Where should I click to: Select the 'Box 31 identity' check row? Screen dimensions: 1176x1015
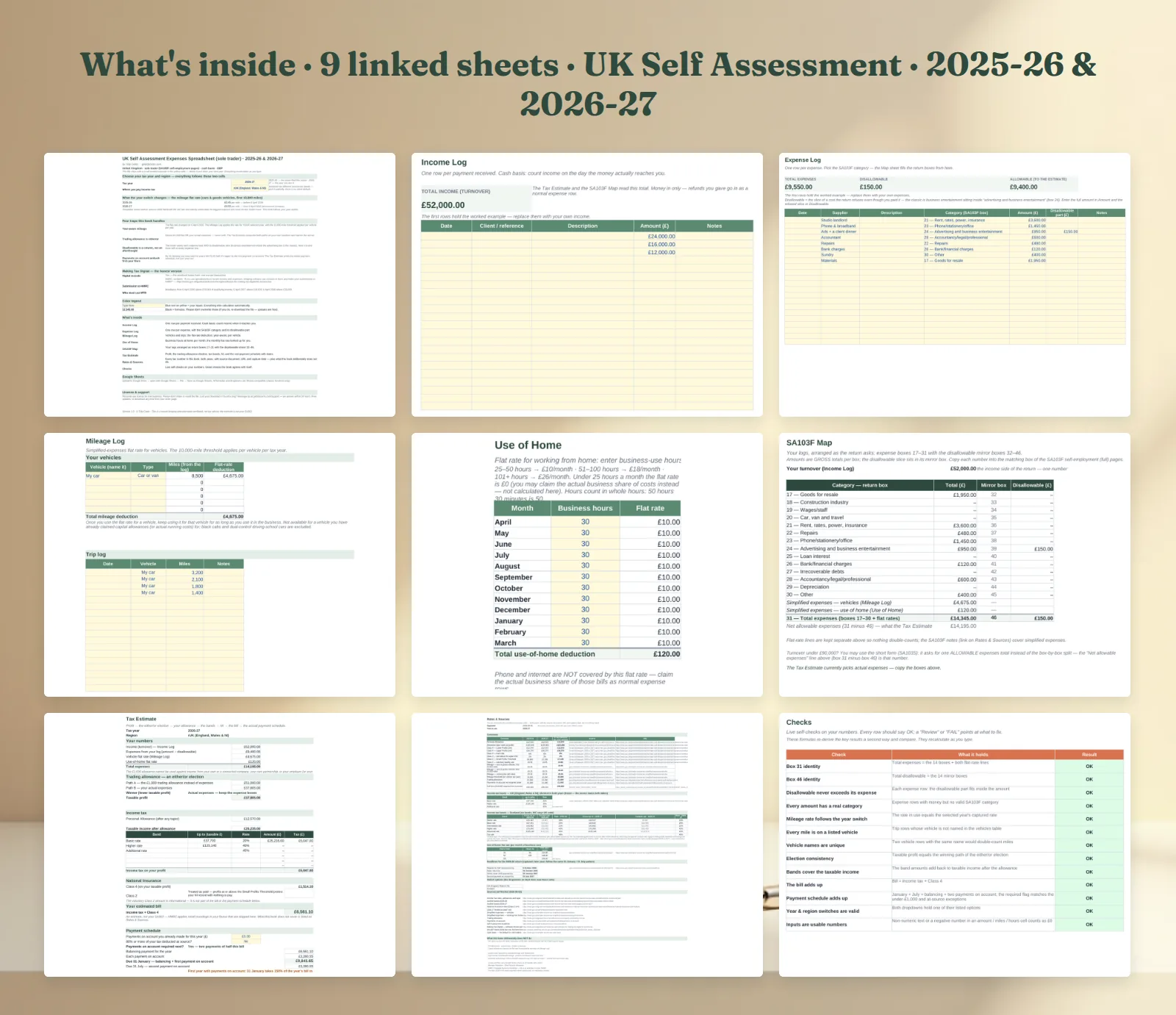[955, 766]
